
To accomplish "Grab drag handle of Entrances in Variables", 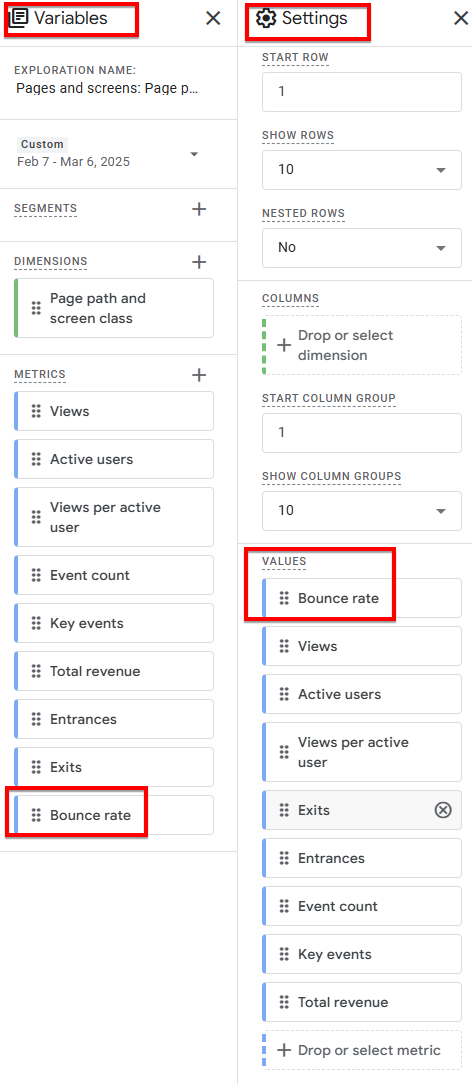I will pyautogui.click(x=37, y=719).
